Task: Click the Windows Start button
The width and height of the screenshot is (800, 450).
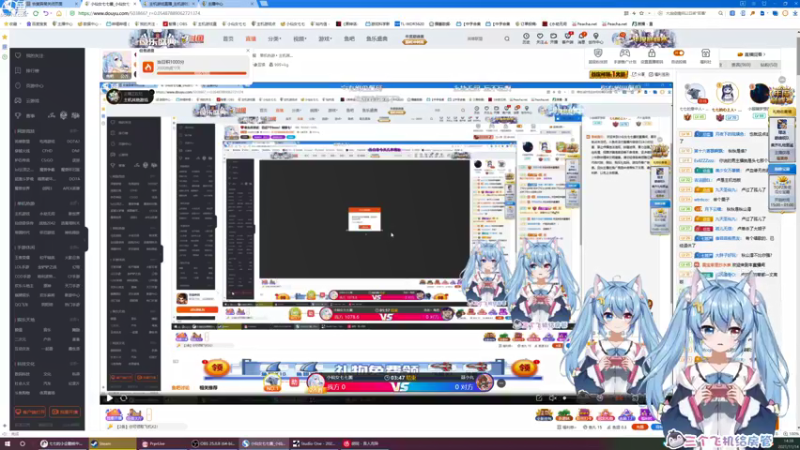Action: click(x=8, y=443)
